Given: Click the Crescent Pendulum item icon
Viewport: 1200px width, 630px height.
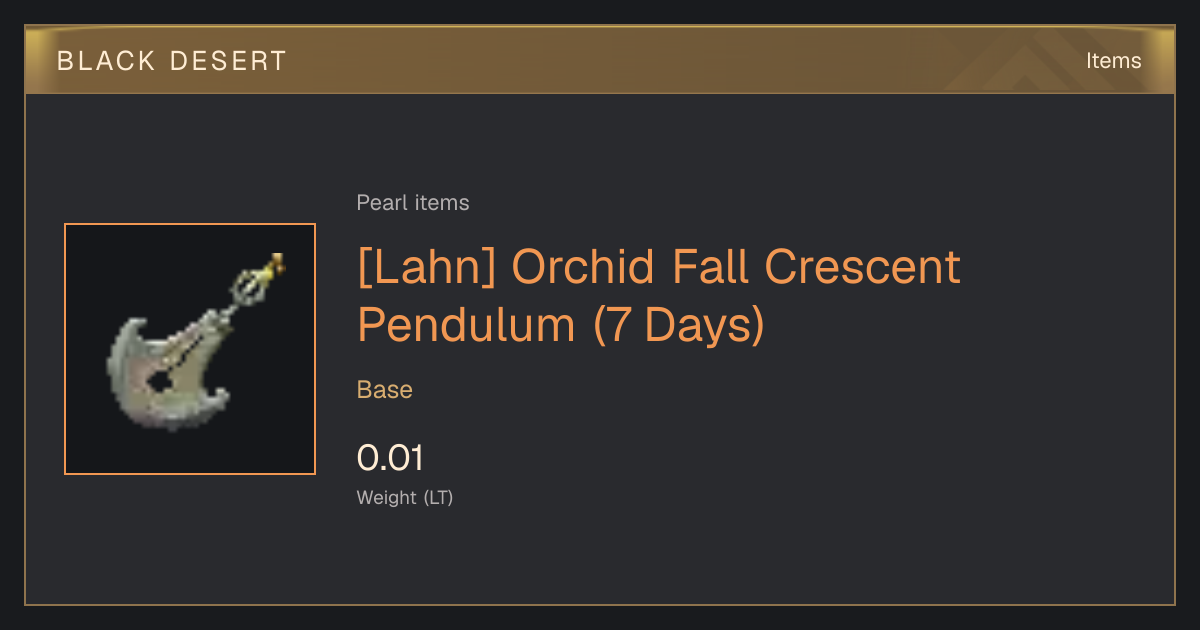Looking at the screenshot, I should [190, 349].
